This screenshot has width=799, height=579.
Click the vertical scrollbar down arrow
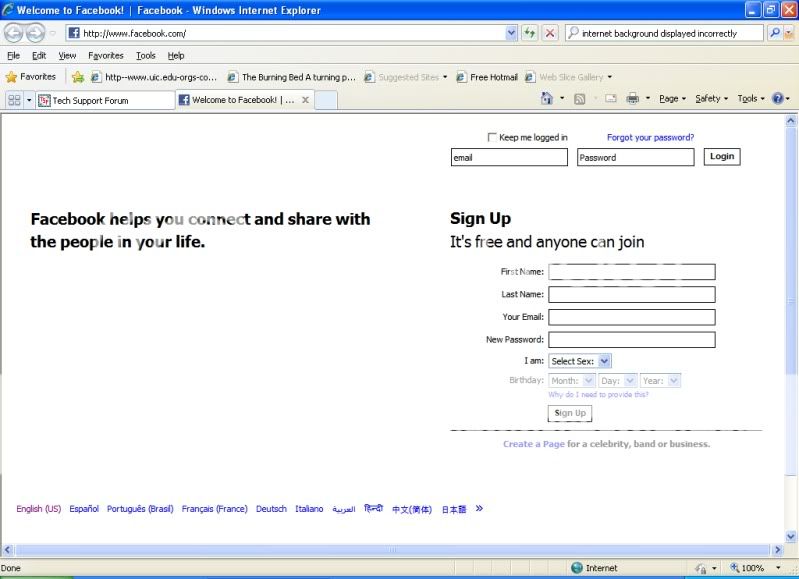pos(790,536)
